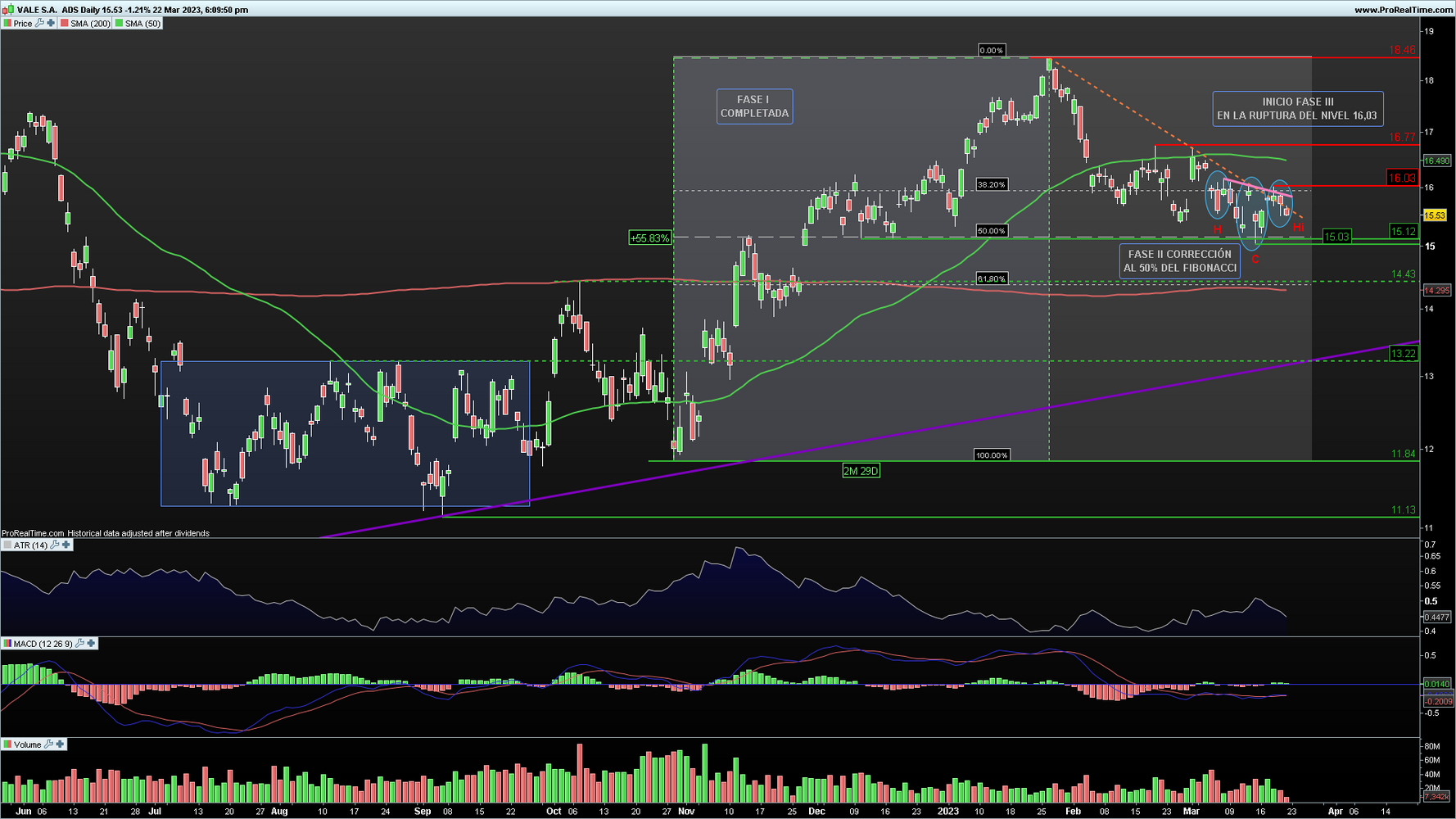Select the FASE I COMPLETADA annotation
The height and width of the screenshot is (819, 1456).
pos(754,106)
